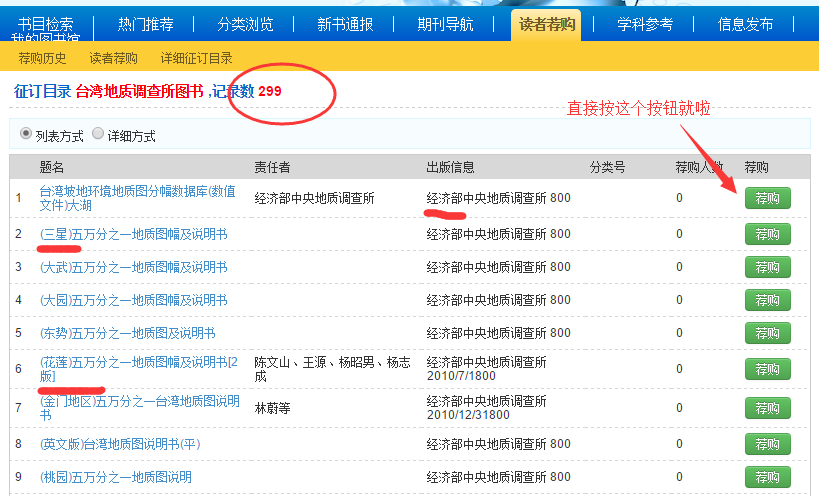Click 荐购 button for row 9 (桃园)
Image resolution: width=819 pixels, height=496 pixels.
(767, 477)
